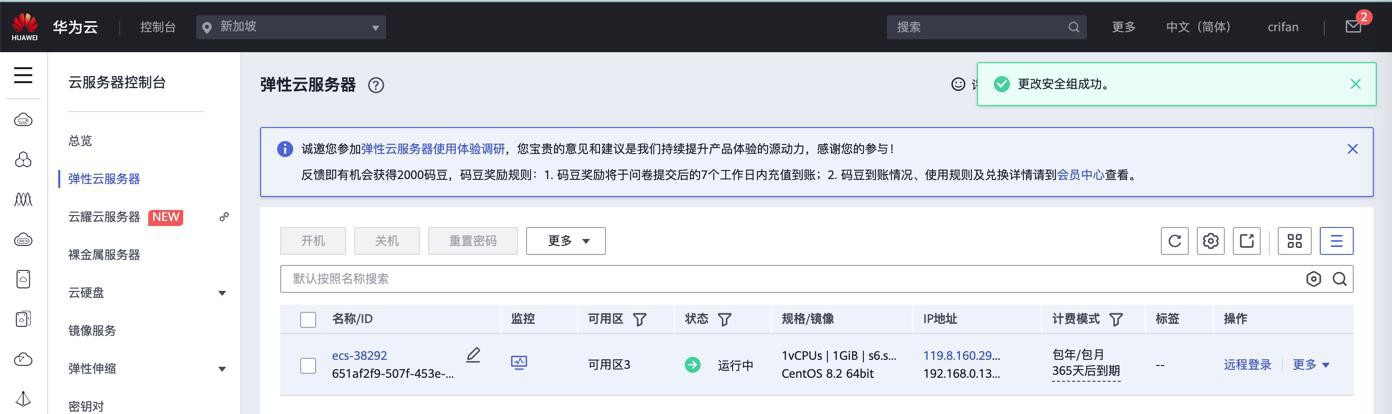Open the 新加坡 region dropdown

[289, 27]
